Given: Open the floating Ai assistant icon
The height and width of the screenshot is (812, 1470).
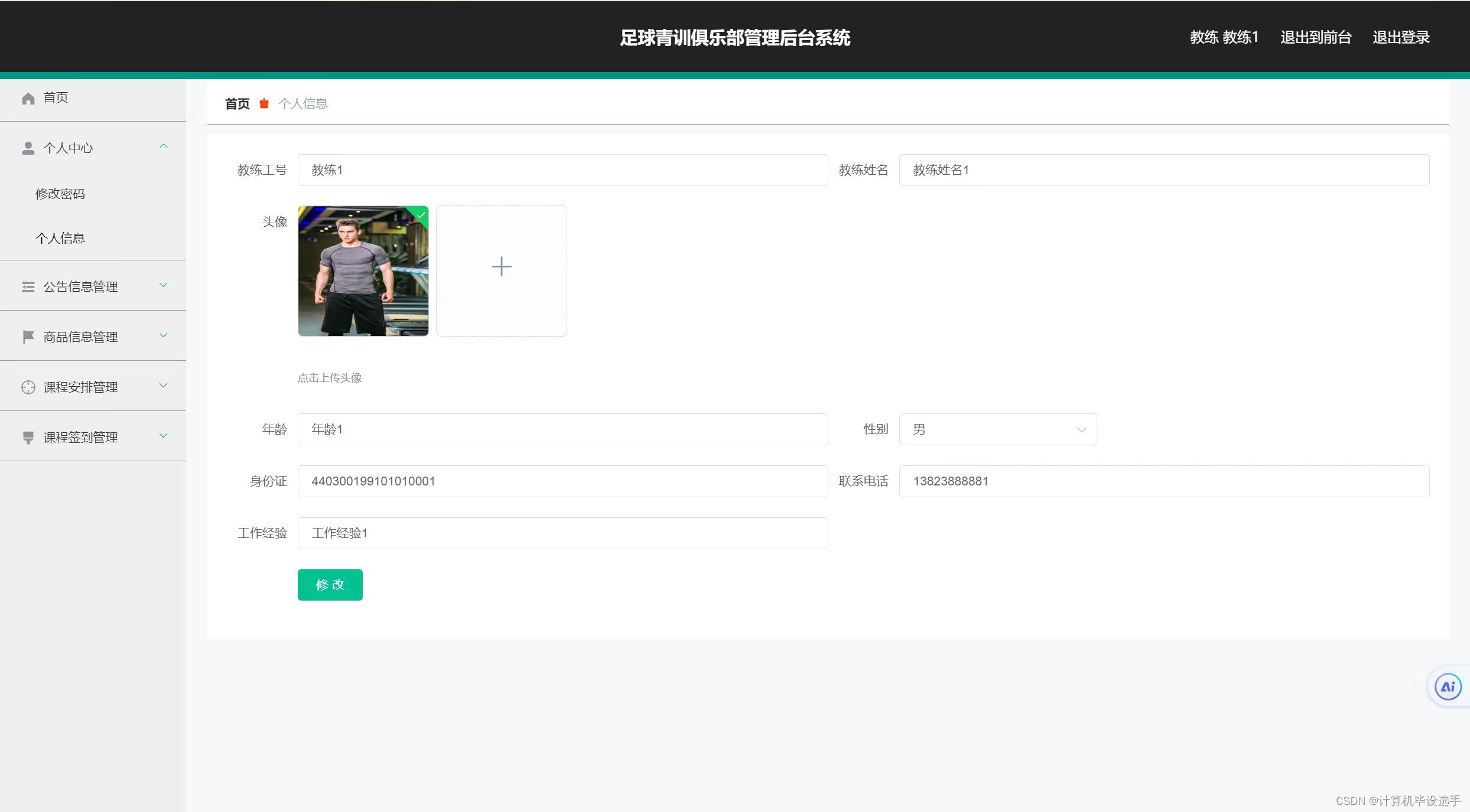Looking at the screenshot, I should 1448,687.
